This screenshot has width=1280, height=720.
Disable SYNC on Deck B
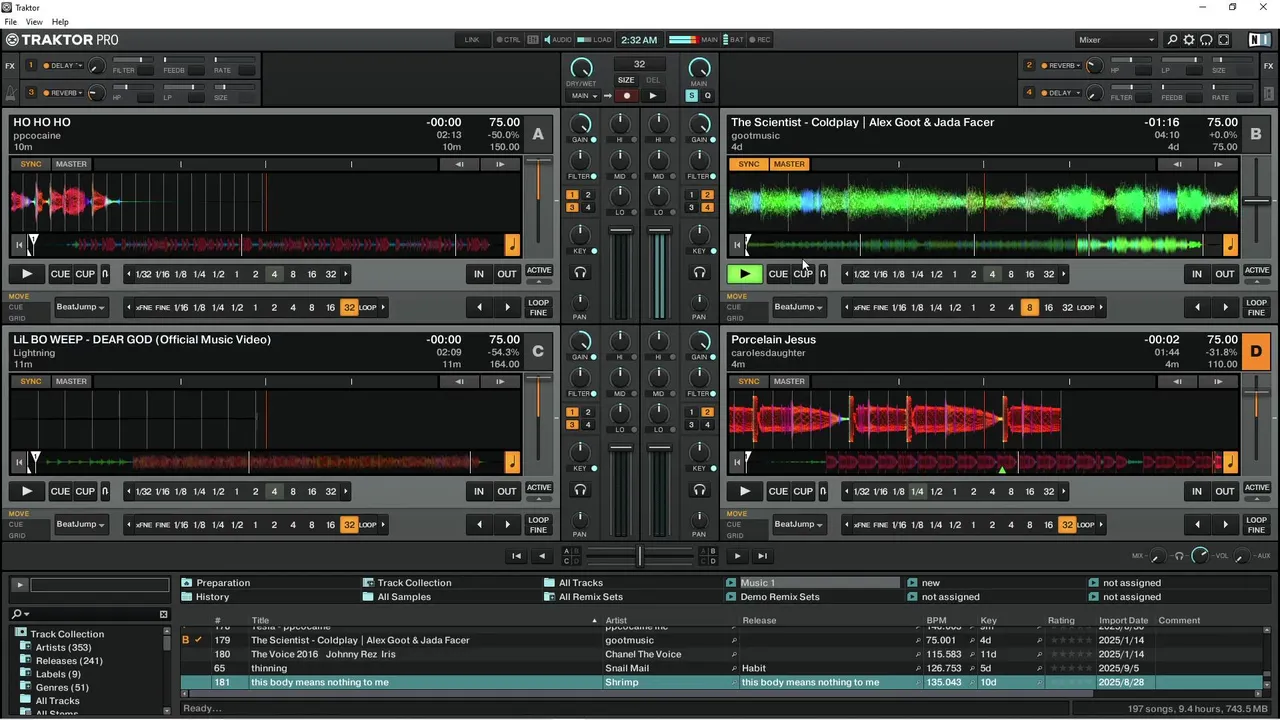click(x=749, y=164)
